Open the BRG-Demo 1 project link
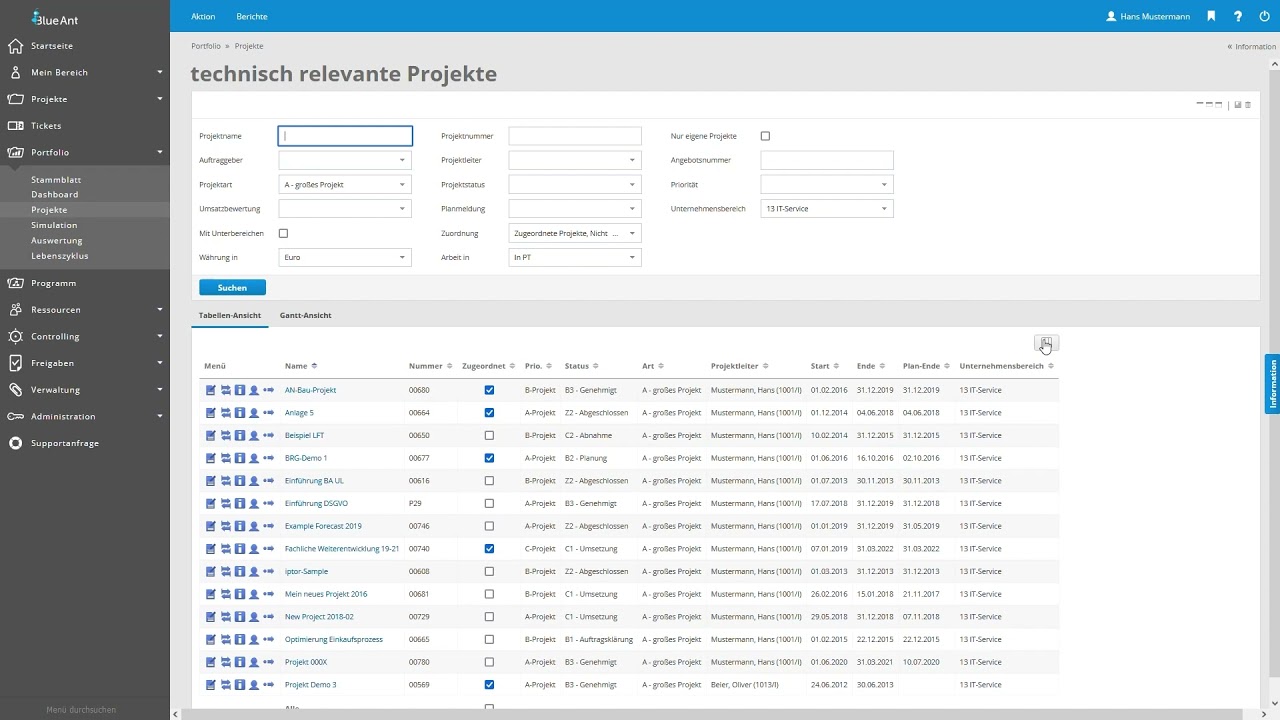The image size is (1280, 720). [306, 458]
